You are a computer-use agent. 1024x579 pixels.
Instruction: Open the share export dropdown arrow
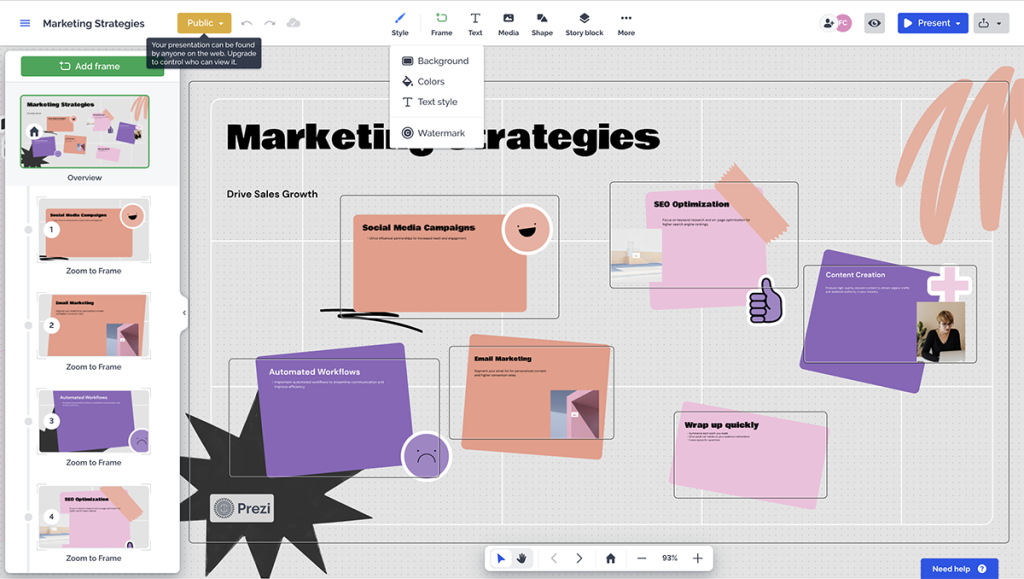(x=1000, y=22)
